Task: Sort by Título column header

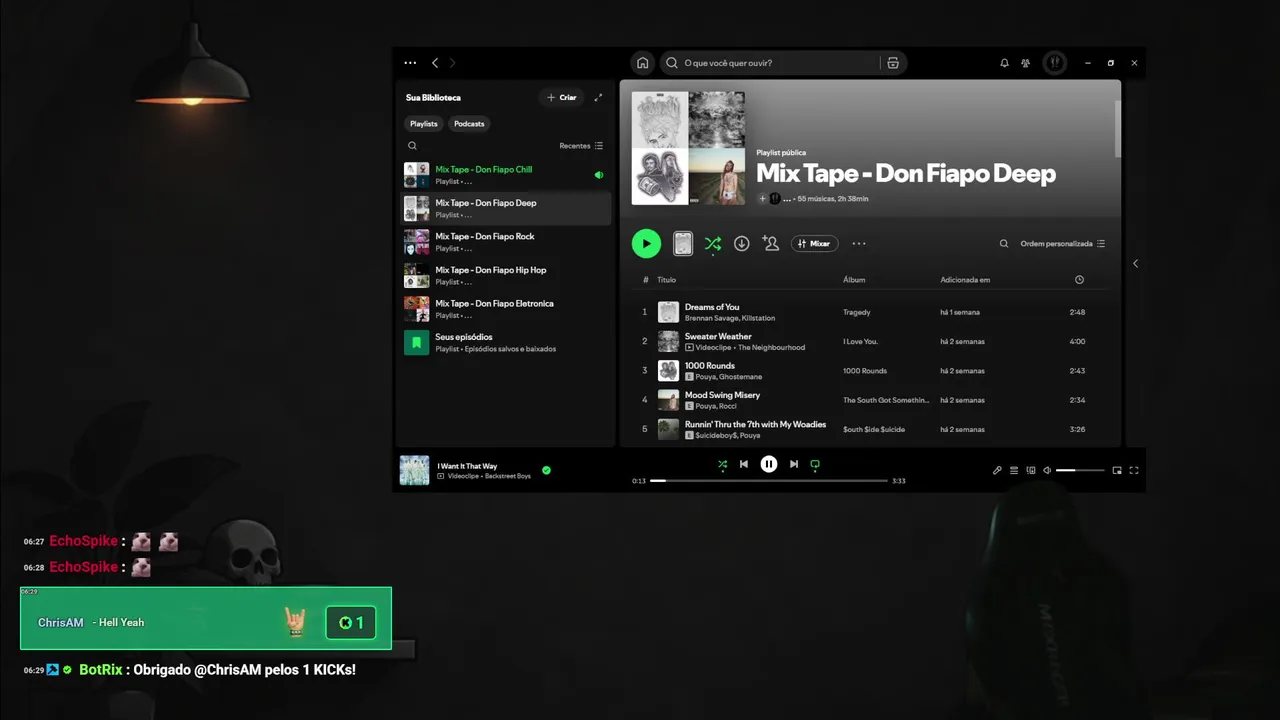Action: pyautogui.click(x=667, y=280)
